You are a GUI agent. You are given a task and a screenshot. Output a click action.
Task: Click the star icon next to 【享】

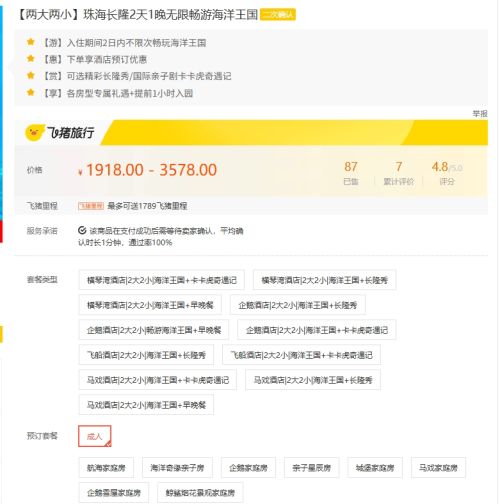point(31,92)
